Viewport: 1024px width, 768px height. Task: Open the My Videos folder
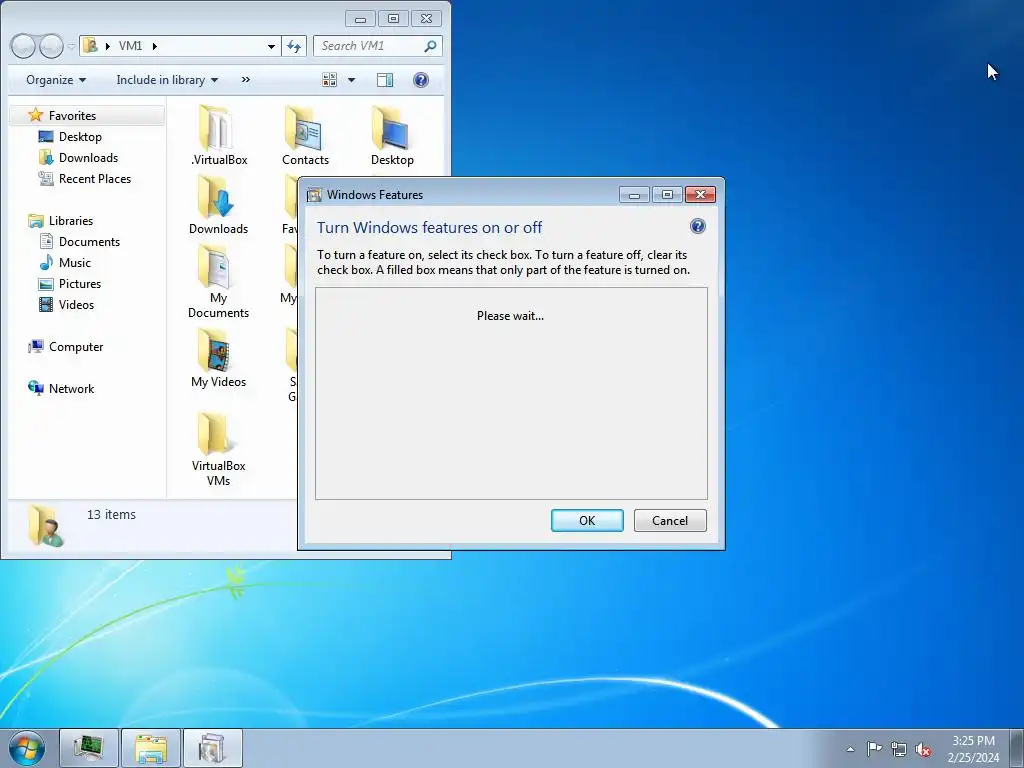218,358
